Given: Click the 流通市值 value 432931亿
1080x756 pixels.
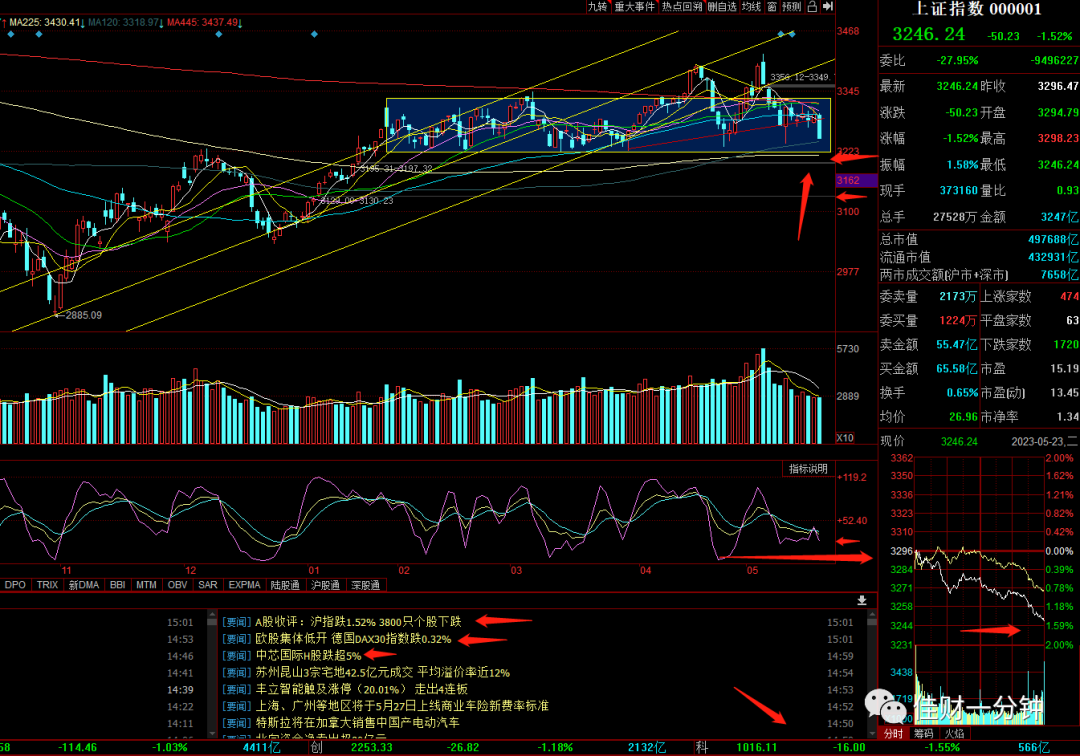Looking at the screenshot, I should tap(1053, 257).
